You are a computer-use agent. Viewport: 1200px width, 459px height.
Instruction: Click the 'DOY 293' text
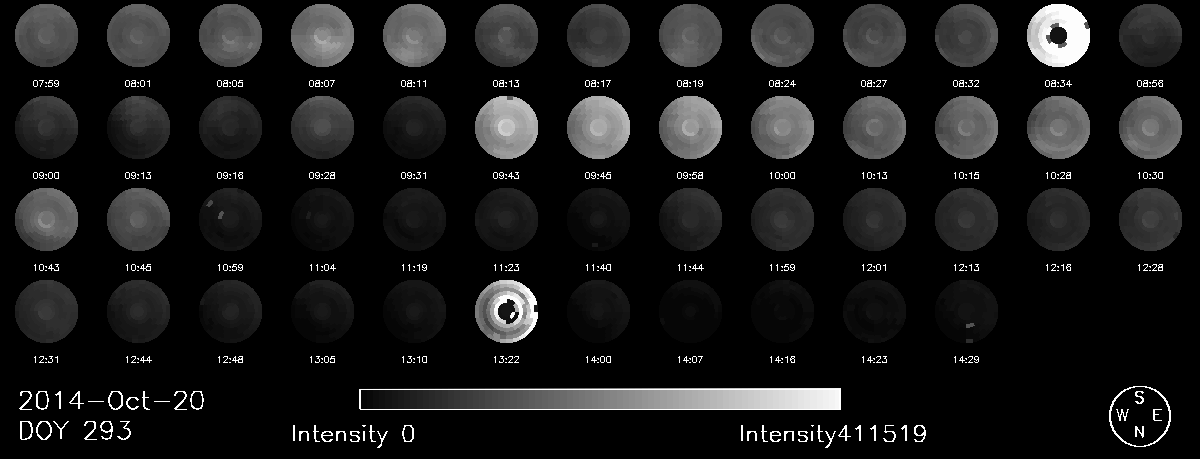75,432
